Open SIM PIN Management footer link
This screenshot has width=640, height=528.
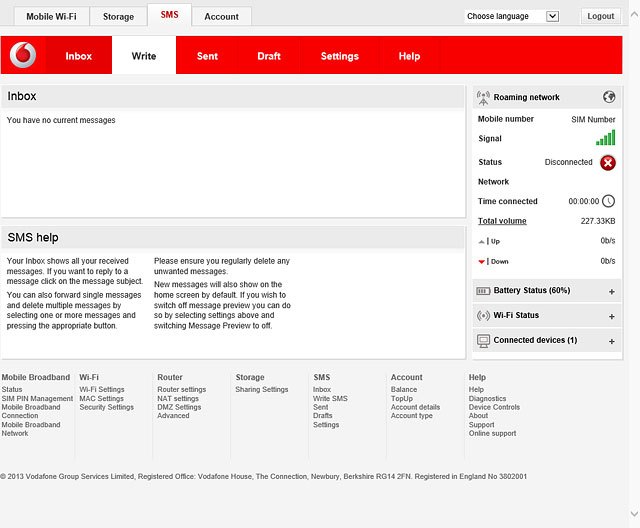pos(37,398)
